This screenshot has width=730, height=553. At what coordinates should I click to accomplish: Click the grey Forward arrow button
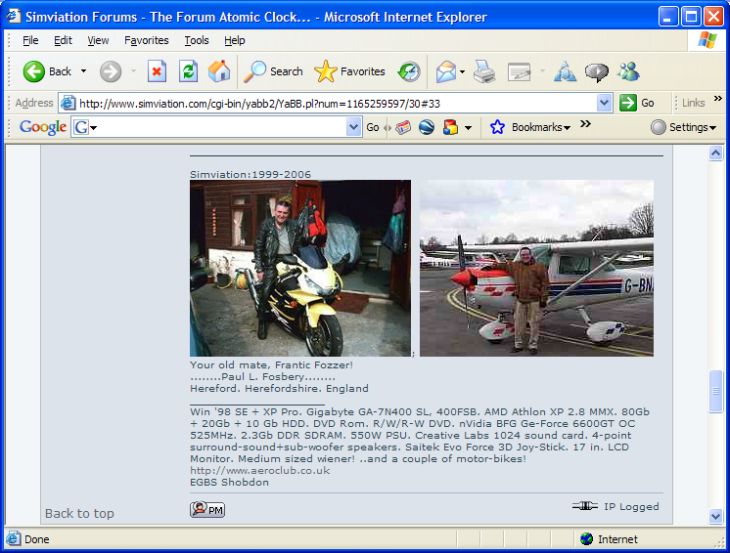tap(111, 72)
